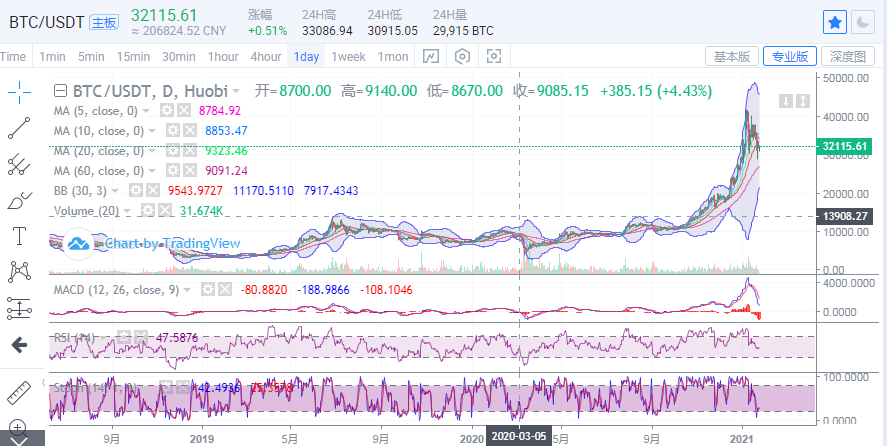The height and width of the screenshot is (446, 887).
Task: Open chart settings hexagon icon
Action: pyautogui.click(x=461, y=57)
